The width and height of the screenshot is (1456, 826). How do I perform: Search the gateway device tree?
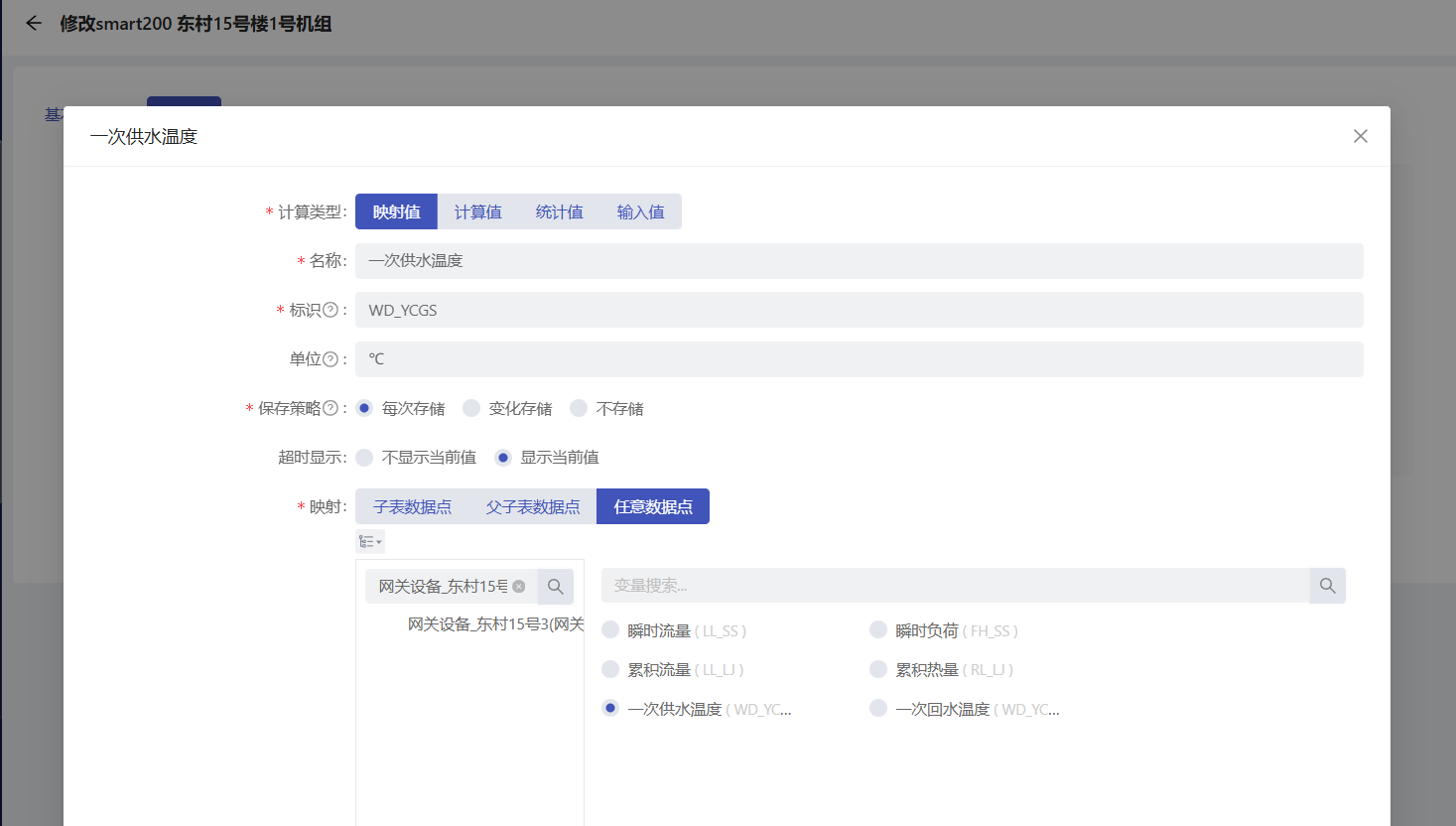tap(556, 587)
